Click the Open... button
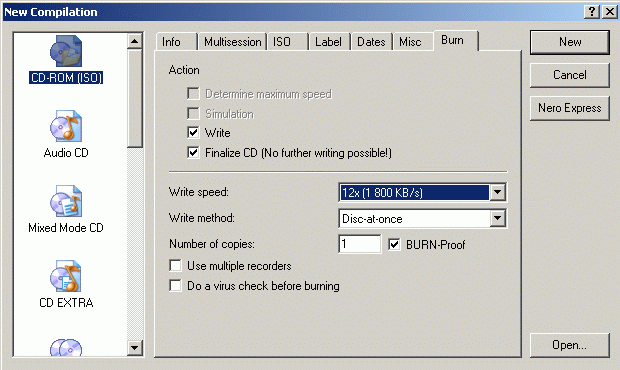Viewport: 620px width, 370px height. (x=569, y=345)
